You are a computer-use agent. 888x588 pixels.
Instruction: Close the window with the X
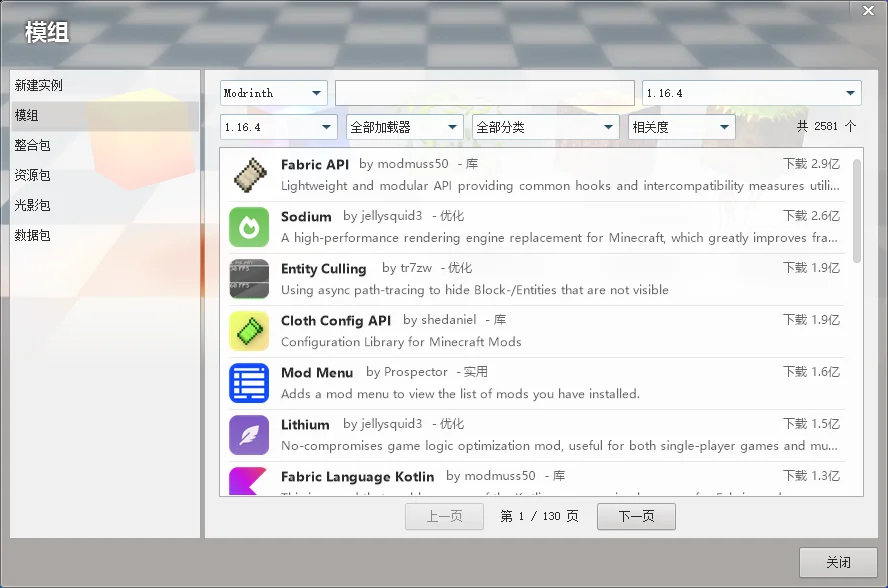[x=868, y=10]
